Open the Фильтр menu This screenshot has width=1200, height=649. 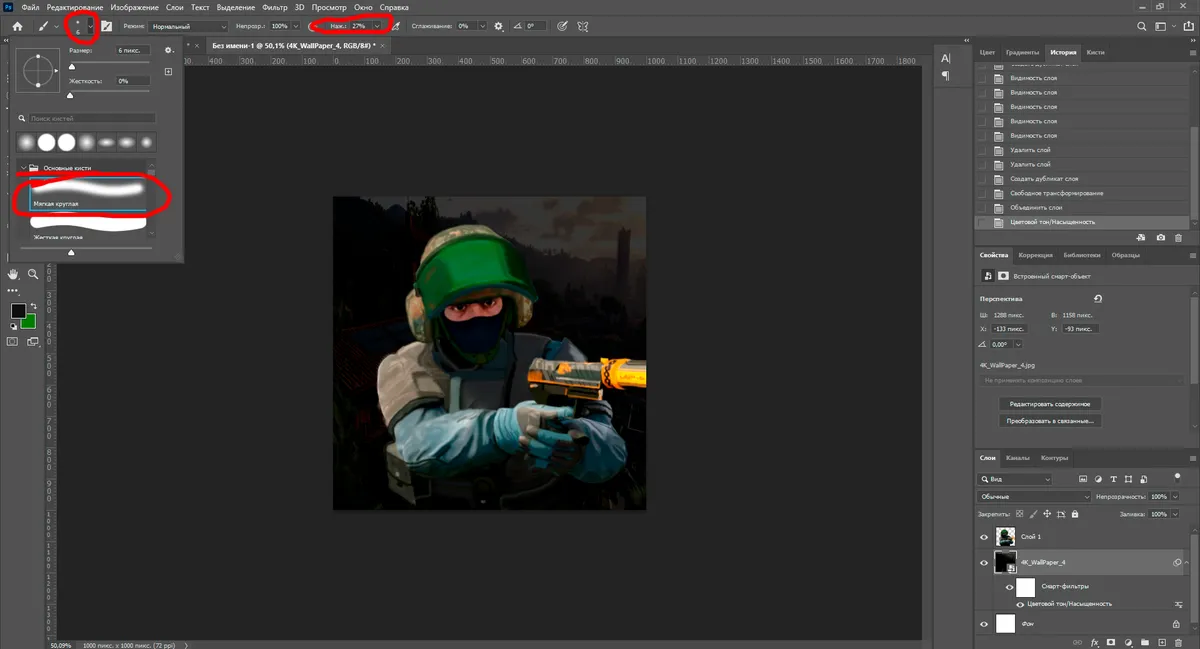pyautogui.click(x=275, y=7)
